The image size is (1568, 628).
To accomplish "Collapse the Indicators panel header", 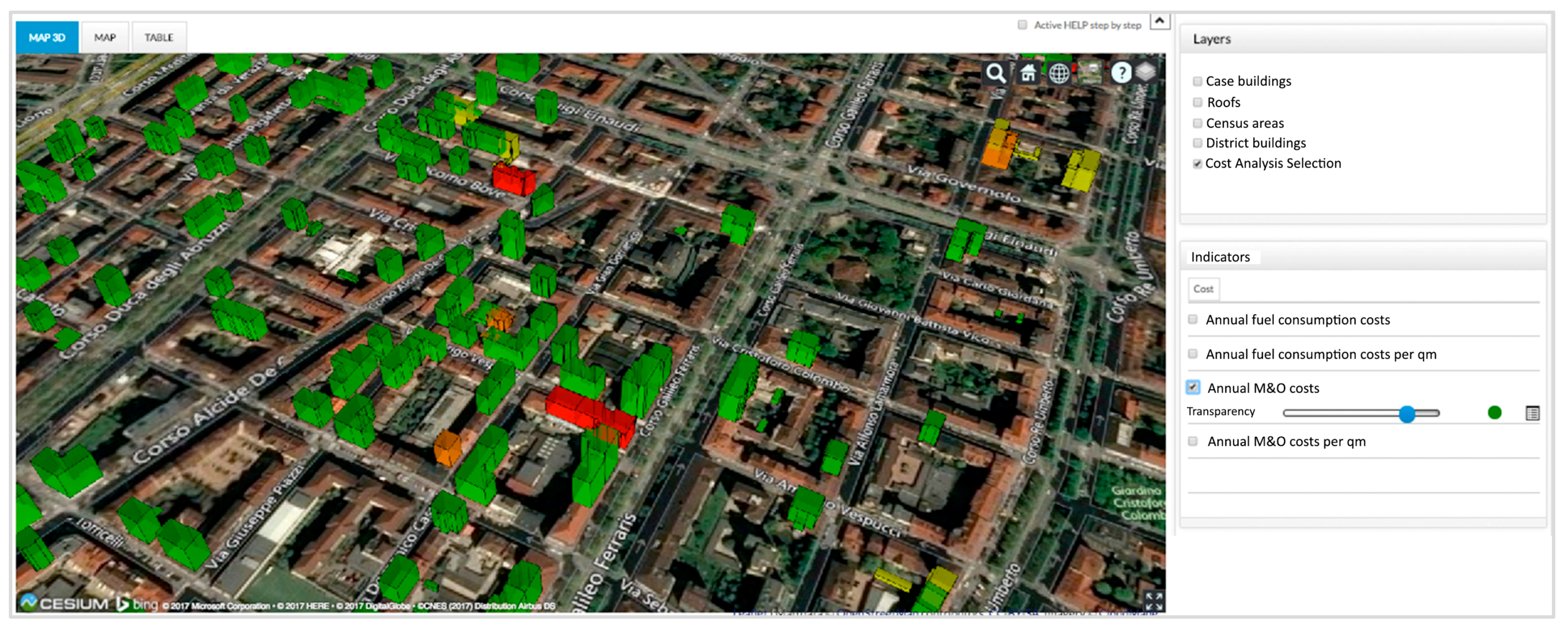I will coord(1362,257).
